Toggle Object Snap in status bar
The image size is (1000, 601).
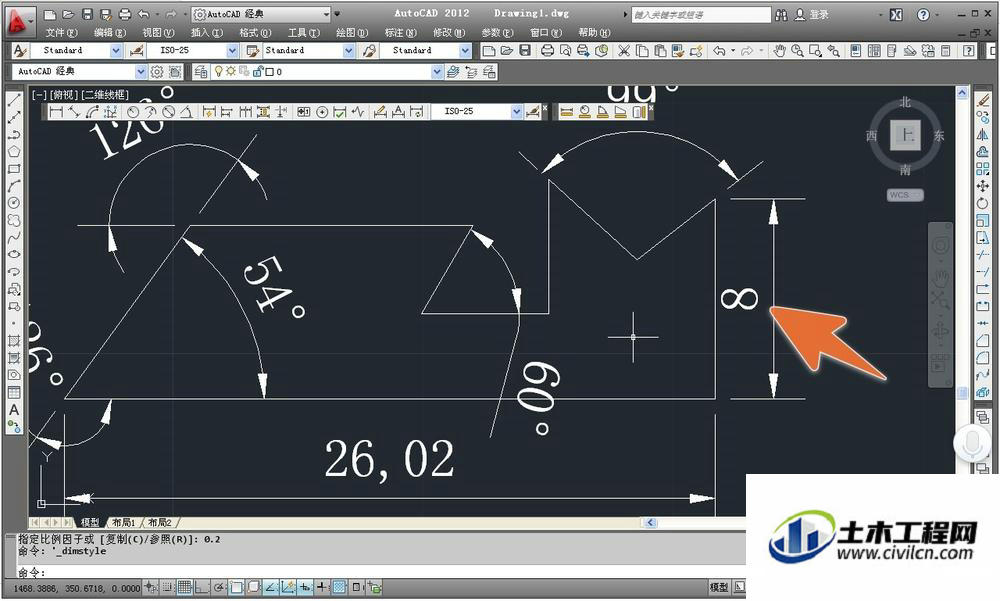pyautogui.click(x=236, y=587)
